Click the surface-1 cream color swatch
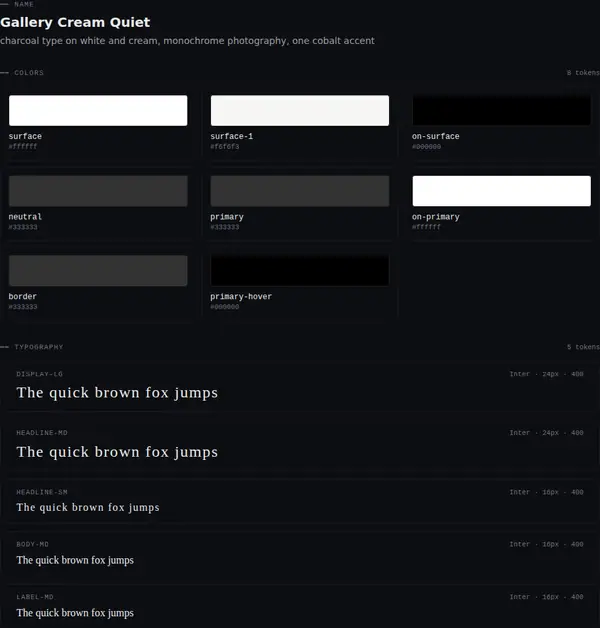This screenshot has width=600, height=628. 300,111
